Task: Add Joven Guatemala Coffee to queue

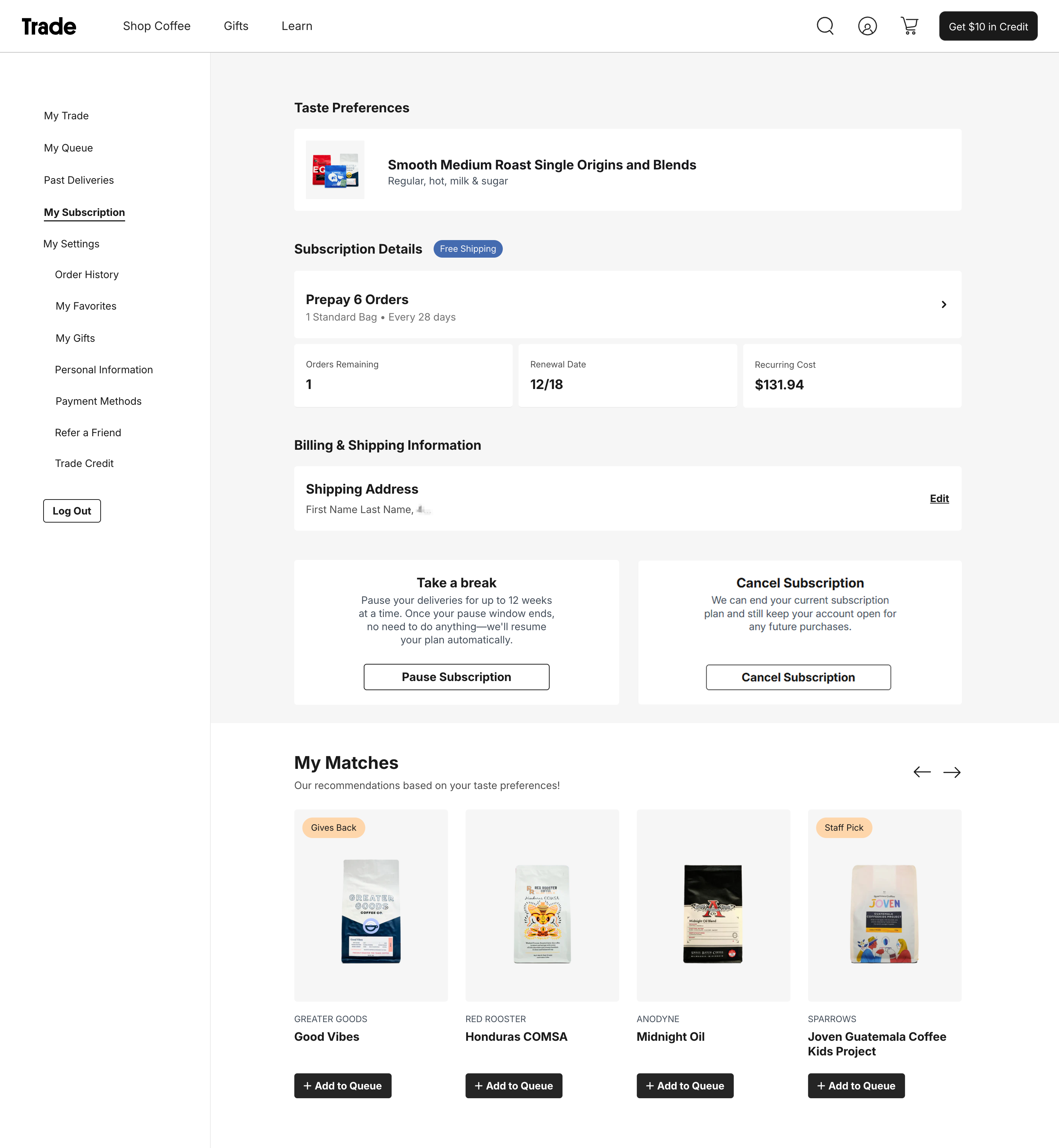Action: (x=856, y=1085)
